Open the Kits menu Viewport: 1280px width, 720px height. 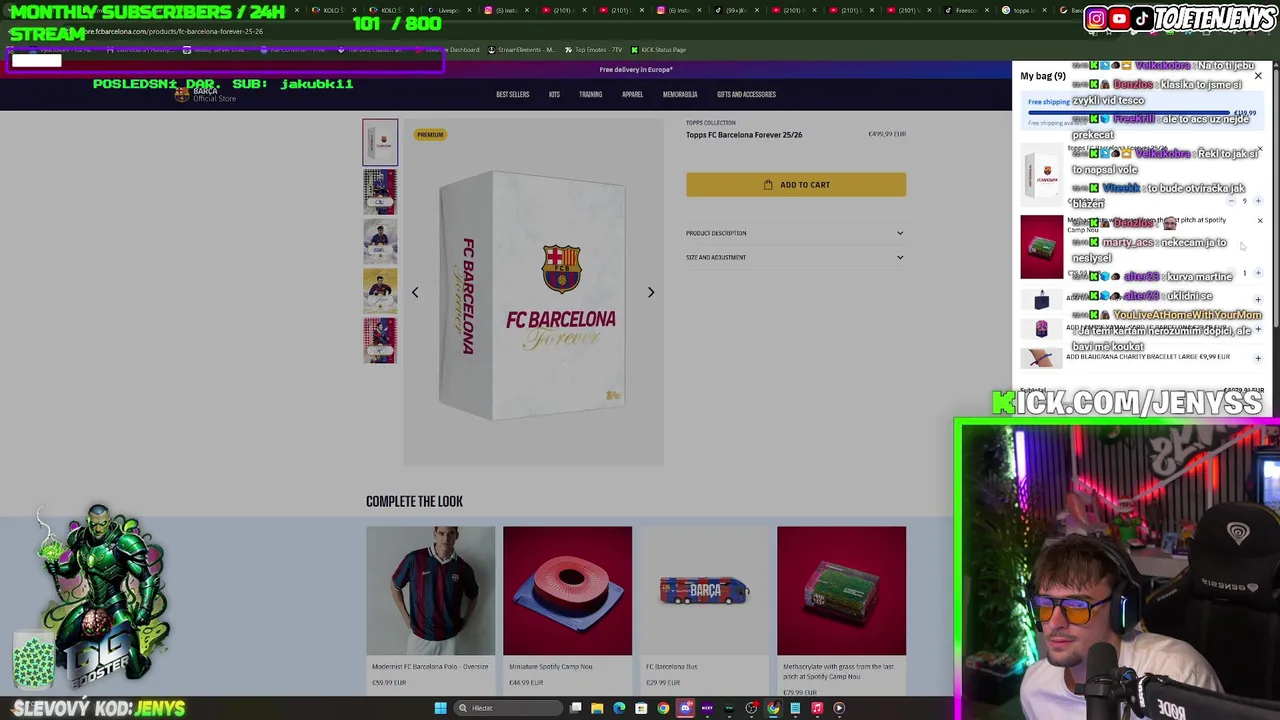[554, 94]
